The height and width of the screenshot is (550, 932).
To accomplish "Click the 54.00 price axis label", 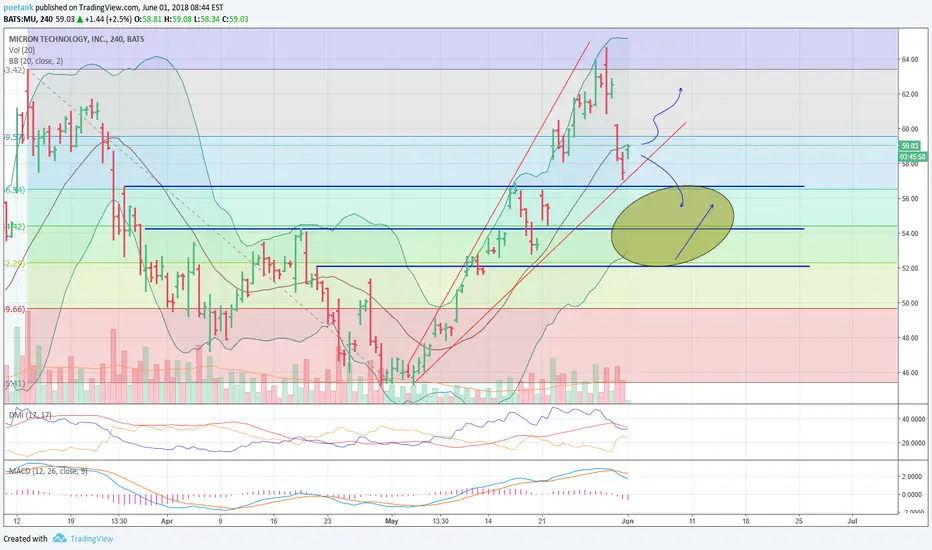I will click(x=909, y=234).
